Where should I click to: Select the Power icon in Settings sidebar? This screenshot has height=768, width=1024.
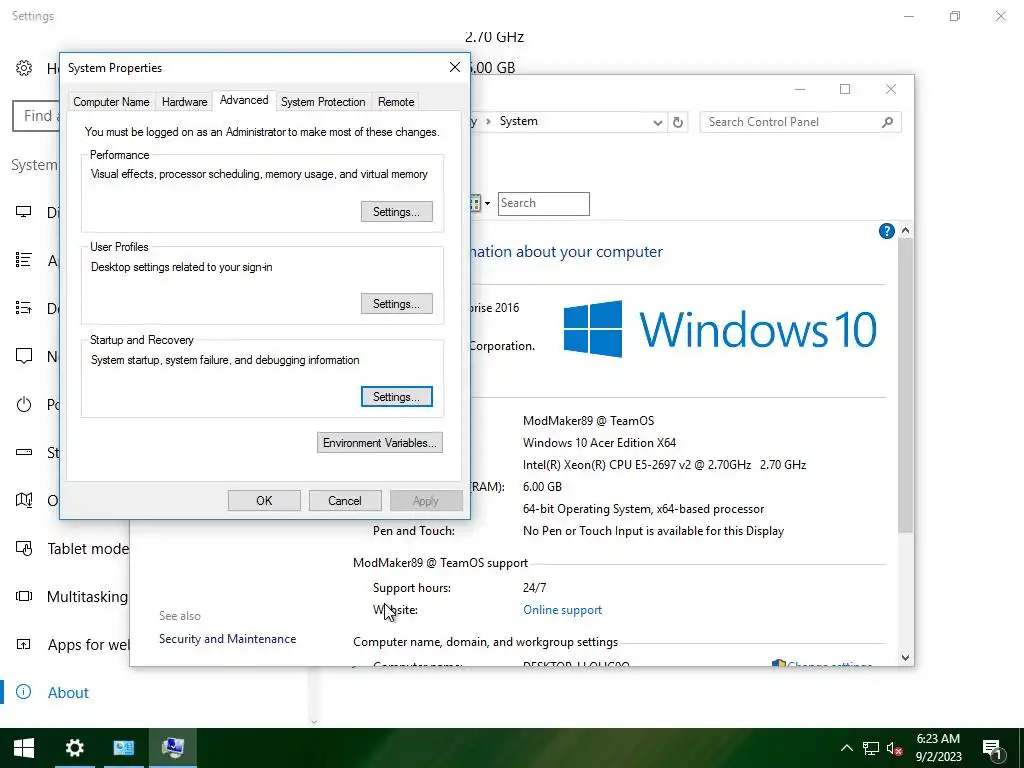pyautogui.click(x=24, y=404)
